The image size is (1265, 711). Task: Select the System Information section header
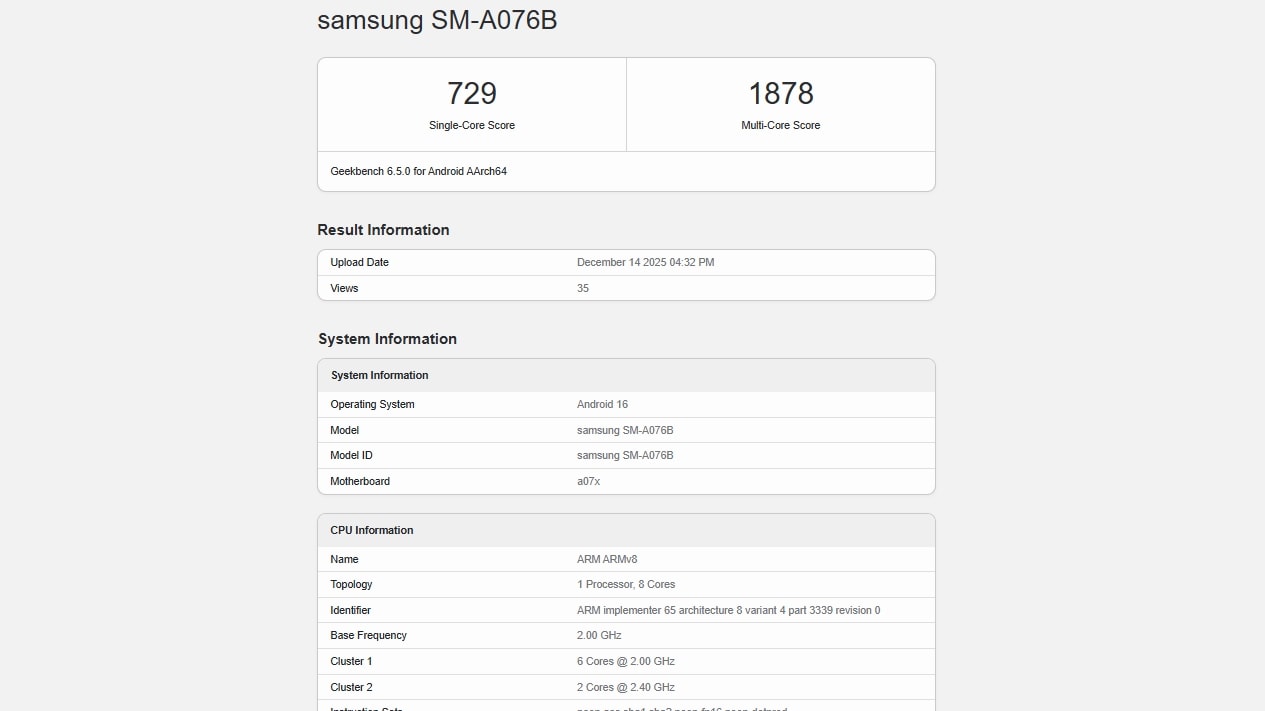tap(387, 338)
